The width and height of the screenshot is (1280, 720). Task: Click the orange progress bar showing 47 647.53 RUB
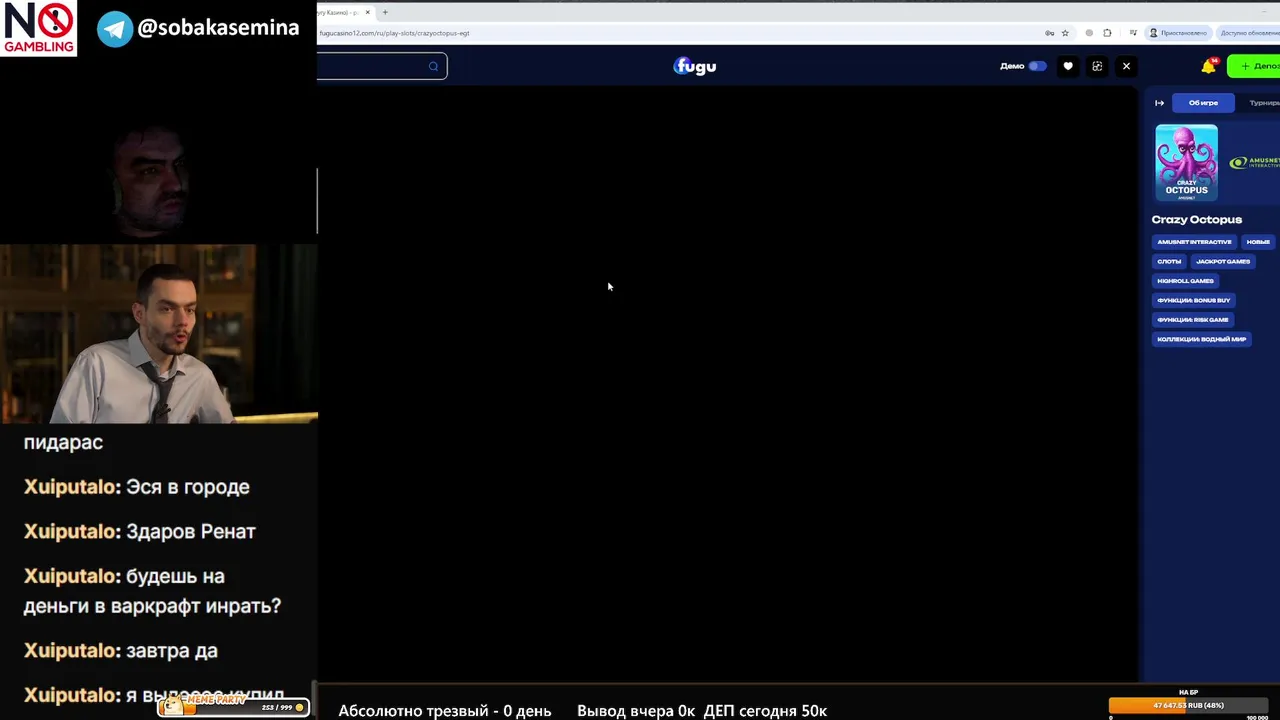tap(1189, 705)
